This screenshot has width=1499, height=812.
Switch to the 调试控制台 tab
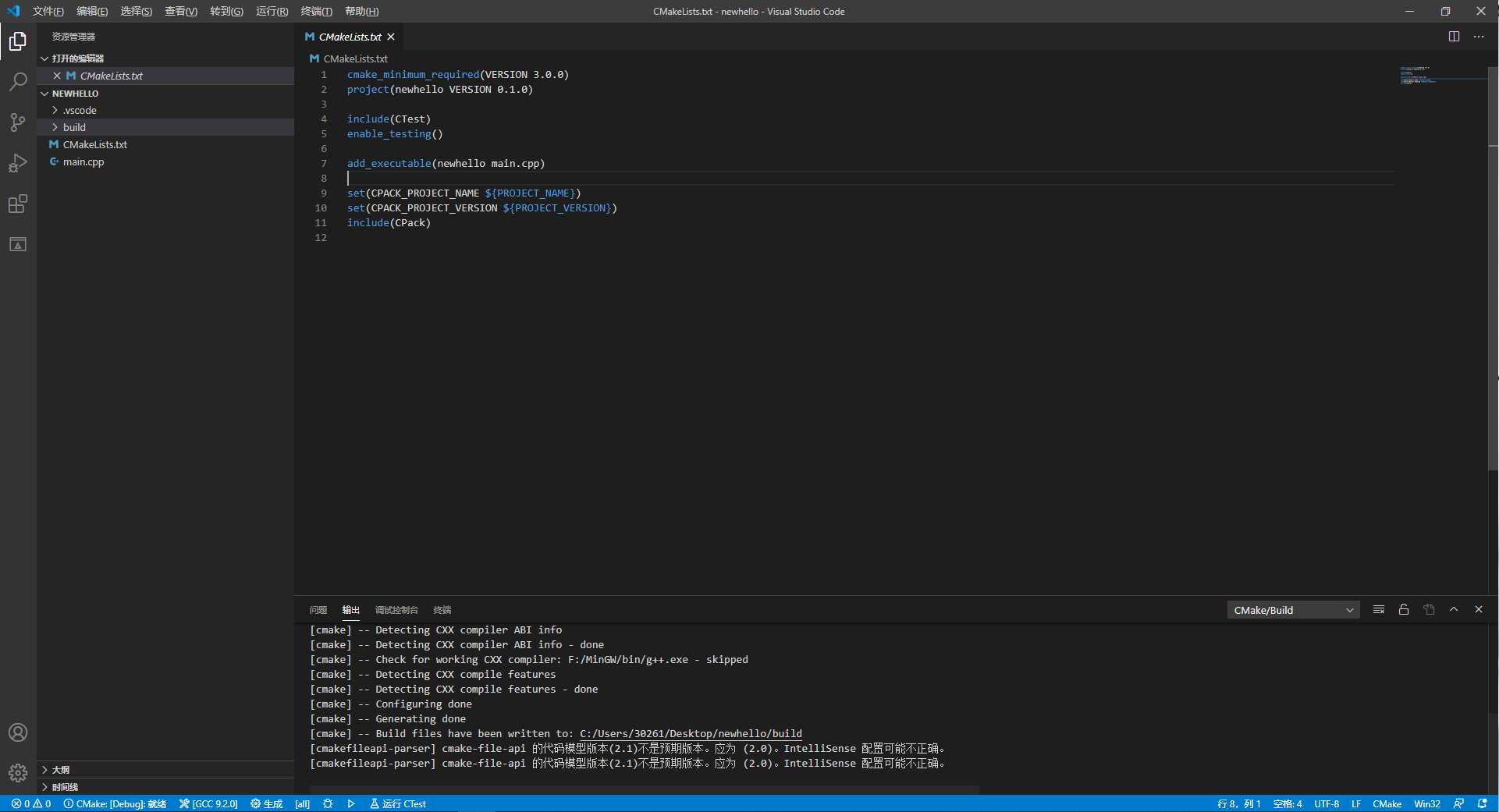coord(396,610)
